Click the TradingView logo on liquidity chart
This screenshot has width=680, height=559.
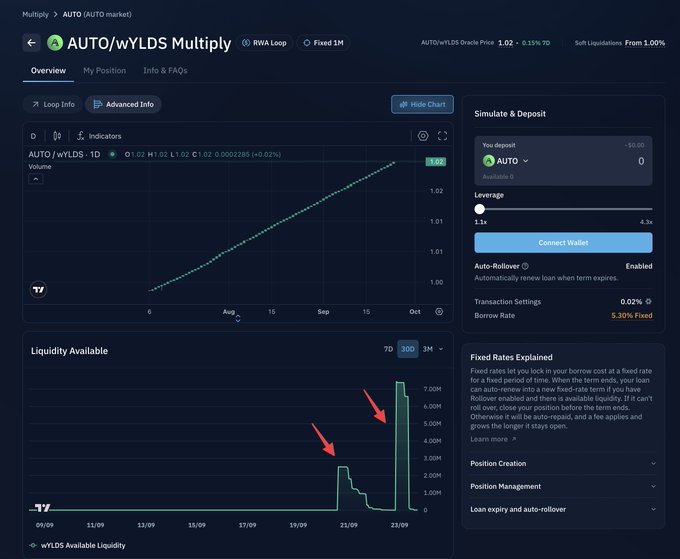pyautogui.click(x=42, y=507)
